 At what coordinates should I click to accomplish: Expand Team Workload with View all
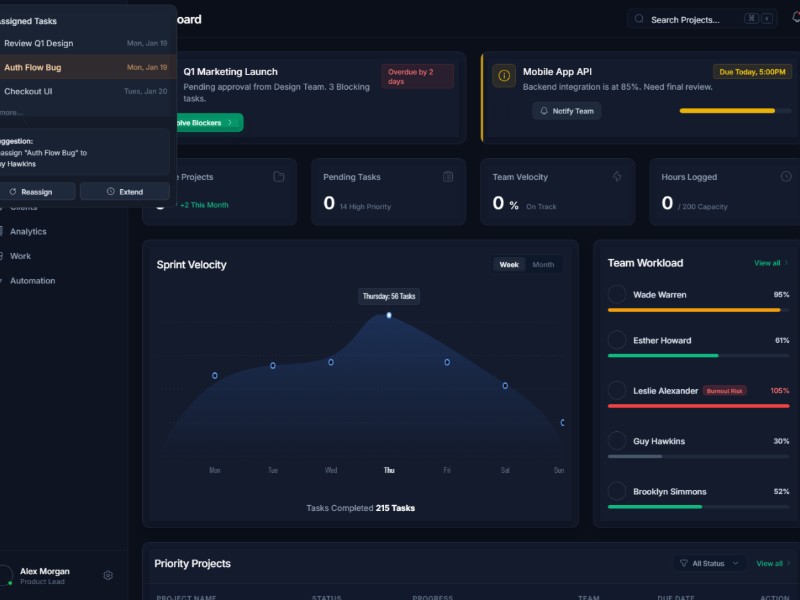point(770,263)
